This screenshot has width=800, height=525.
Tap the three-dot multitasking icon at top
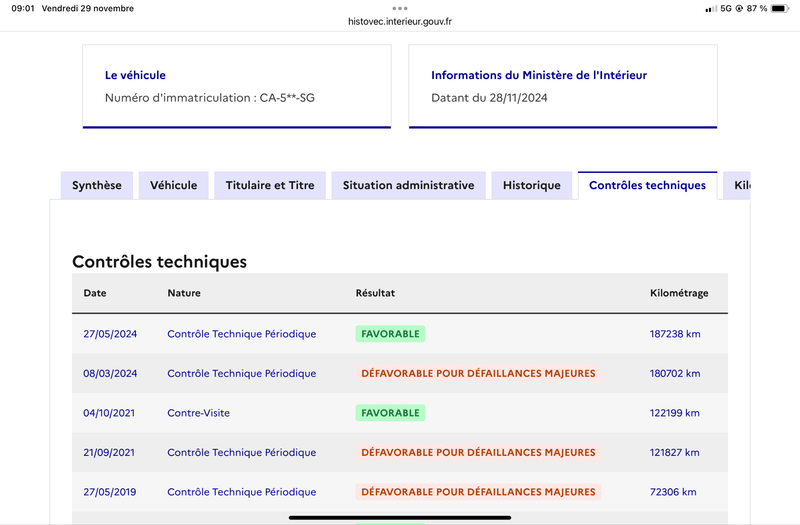point(400,8)
